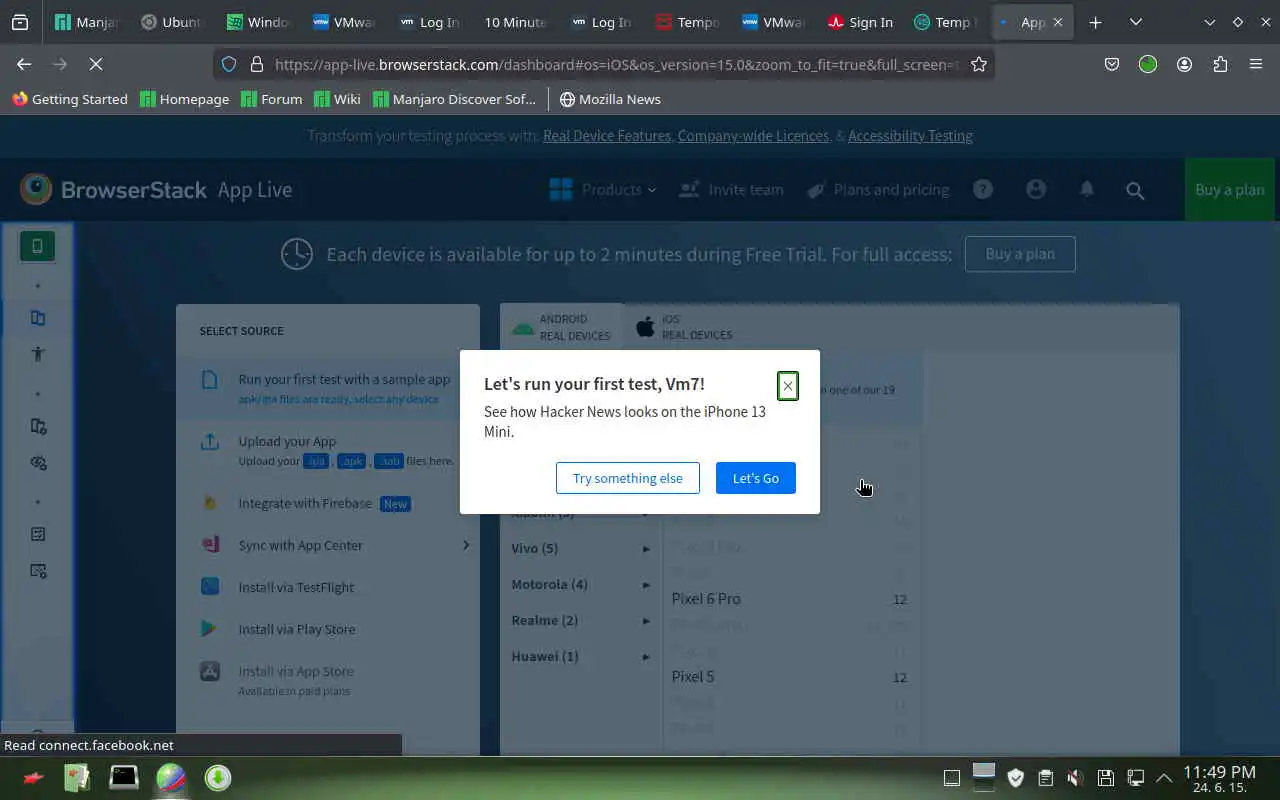Screen dimensions: 1280x800
Task: Open the help question mark icon
Action: [x=983, y=189]
